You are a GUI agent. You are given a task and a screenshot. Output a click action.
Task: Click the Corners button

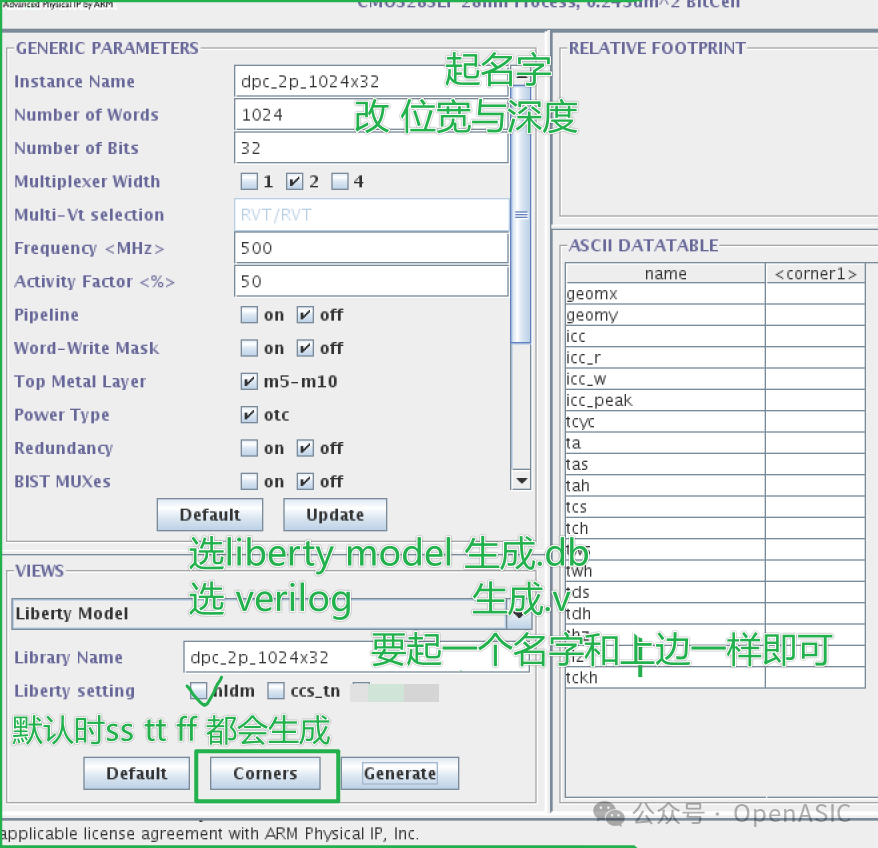click(265, 773)
